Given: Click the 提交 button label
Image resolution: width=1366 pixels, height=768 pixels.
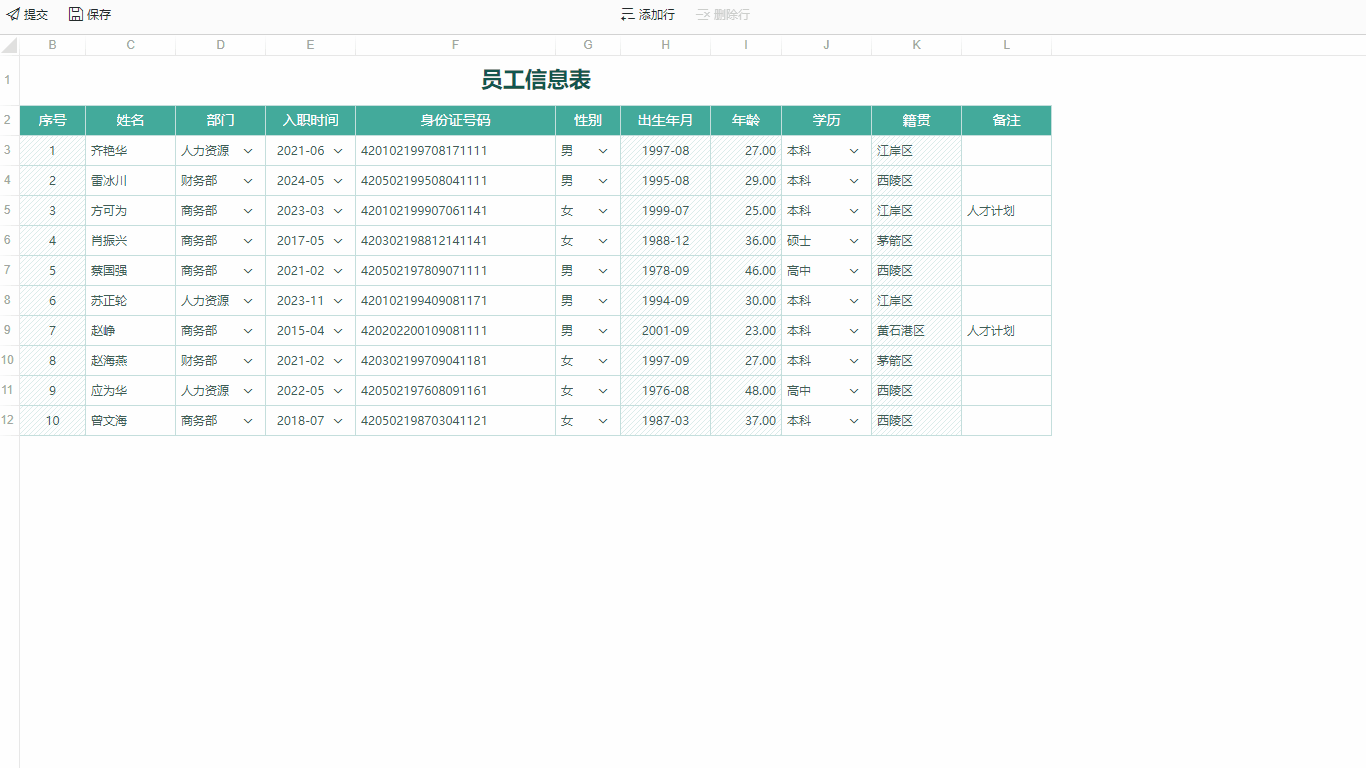Looking at the screenshot, I should click(x=36, y=15).
